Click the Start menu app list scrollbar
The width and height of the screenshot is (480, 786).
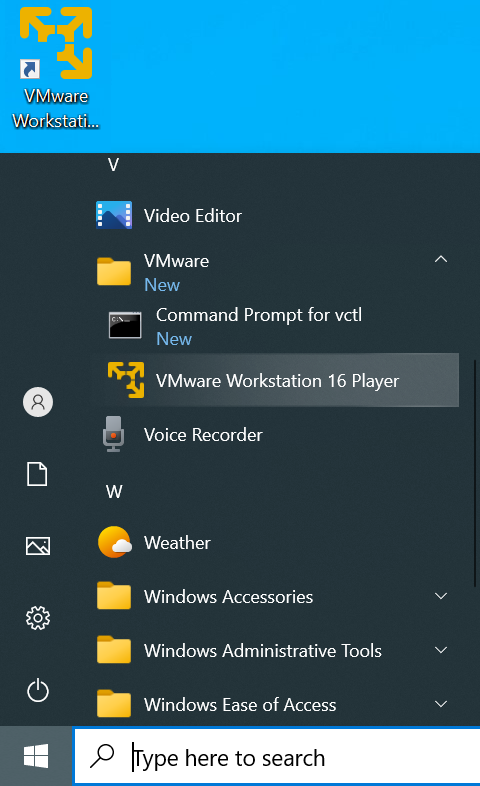[x=474, y=472]
